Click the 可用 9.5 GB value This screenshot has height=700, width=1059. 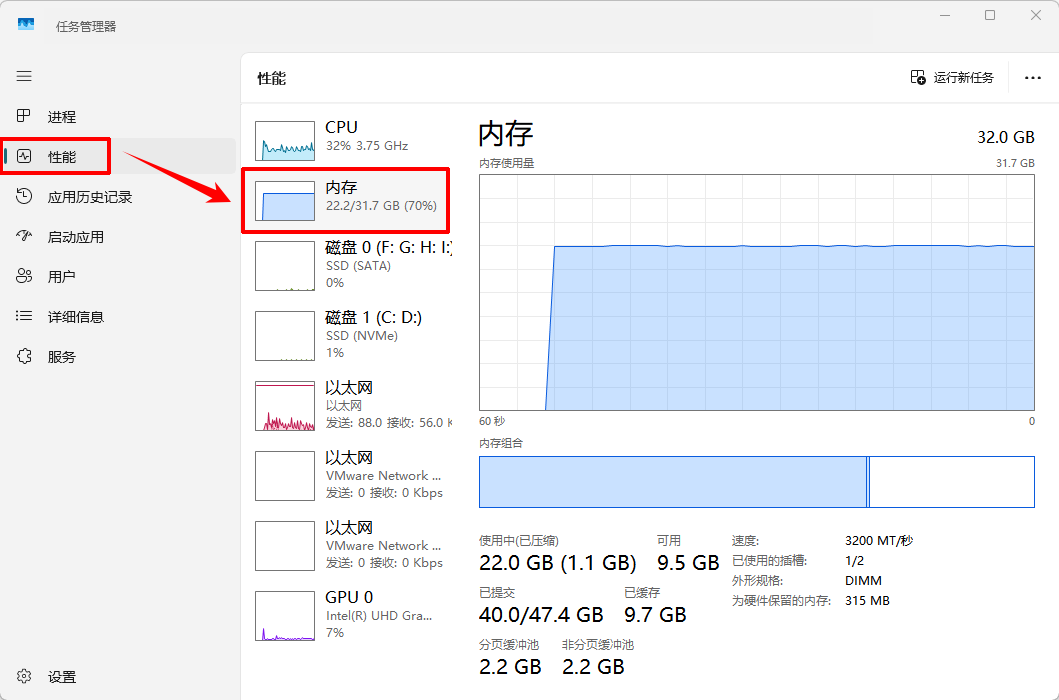click(688, 563)
